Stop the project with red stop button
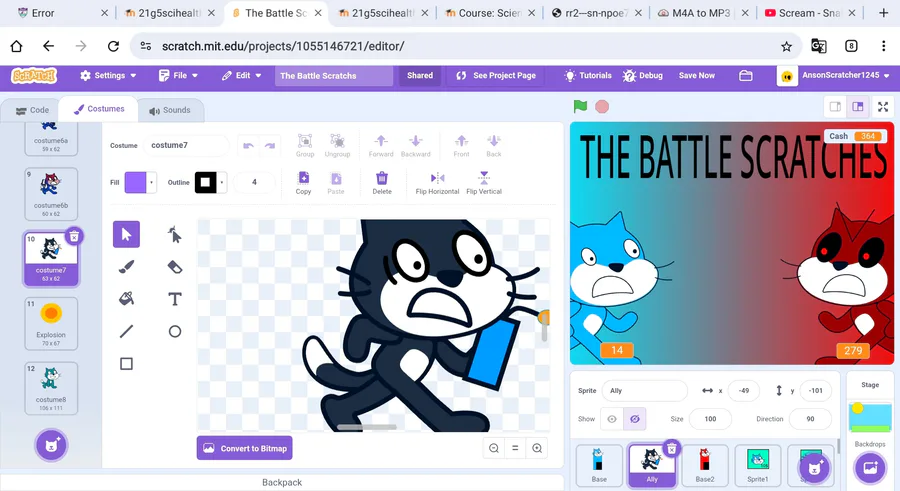This screenshot has height=491, width=900. (602, 106)
